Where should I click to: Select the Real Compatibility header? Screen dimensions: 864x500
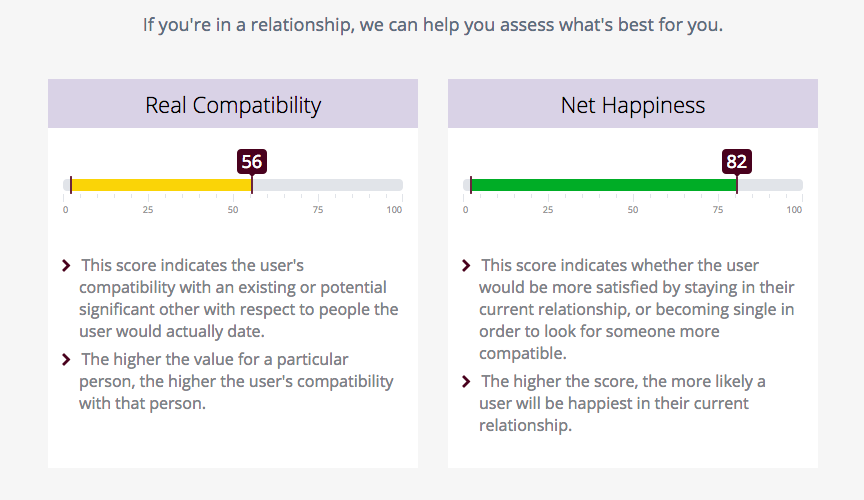233,105
